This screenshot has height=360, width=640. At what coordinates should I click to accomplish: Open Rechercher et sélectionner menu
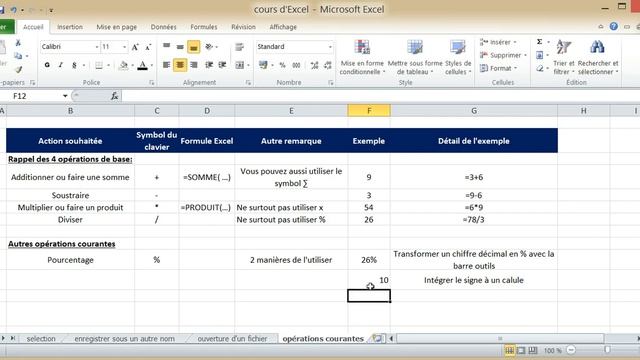tap(598, 58)
